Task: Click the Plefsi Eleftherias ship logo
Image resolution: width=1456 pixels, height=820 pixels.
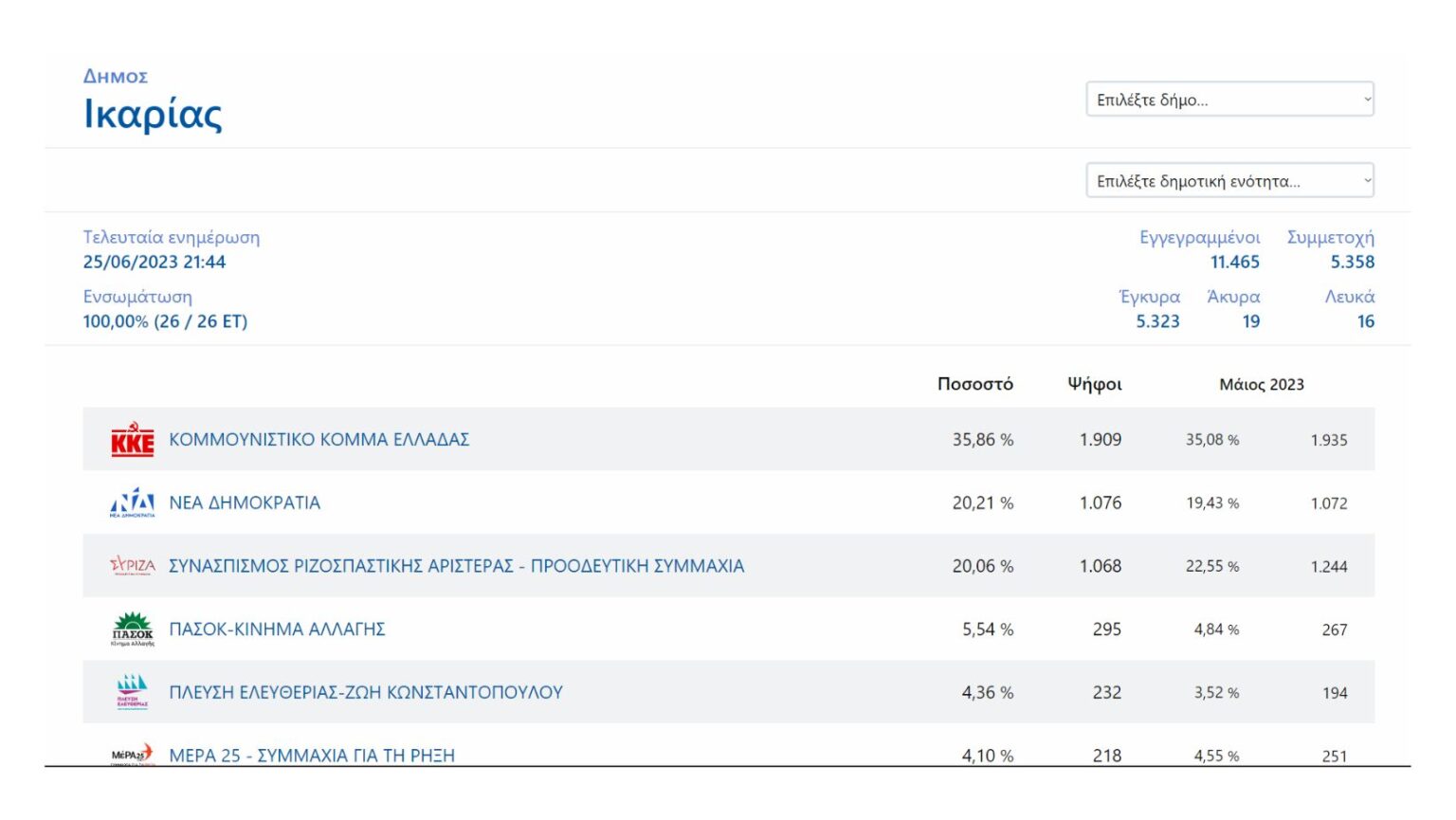Action: [x=133, y=692]
